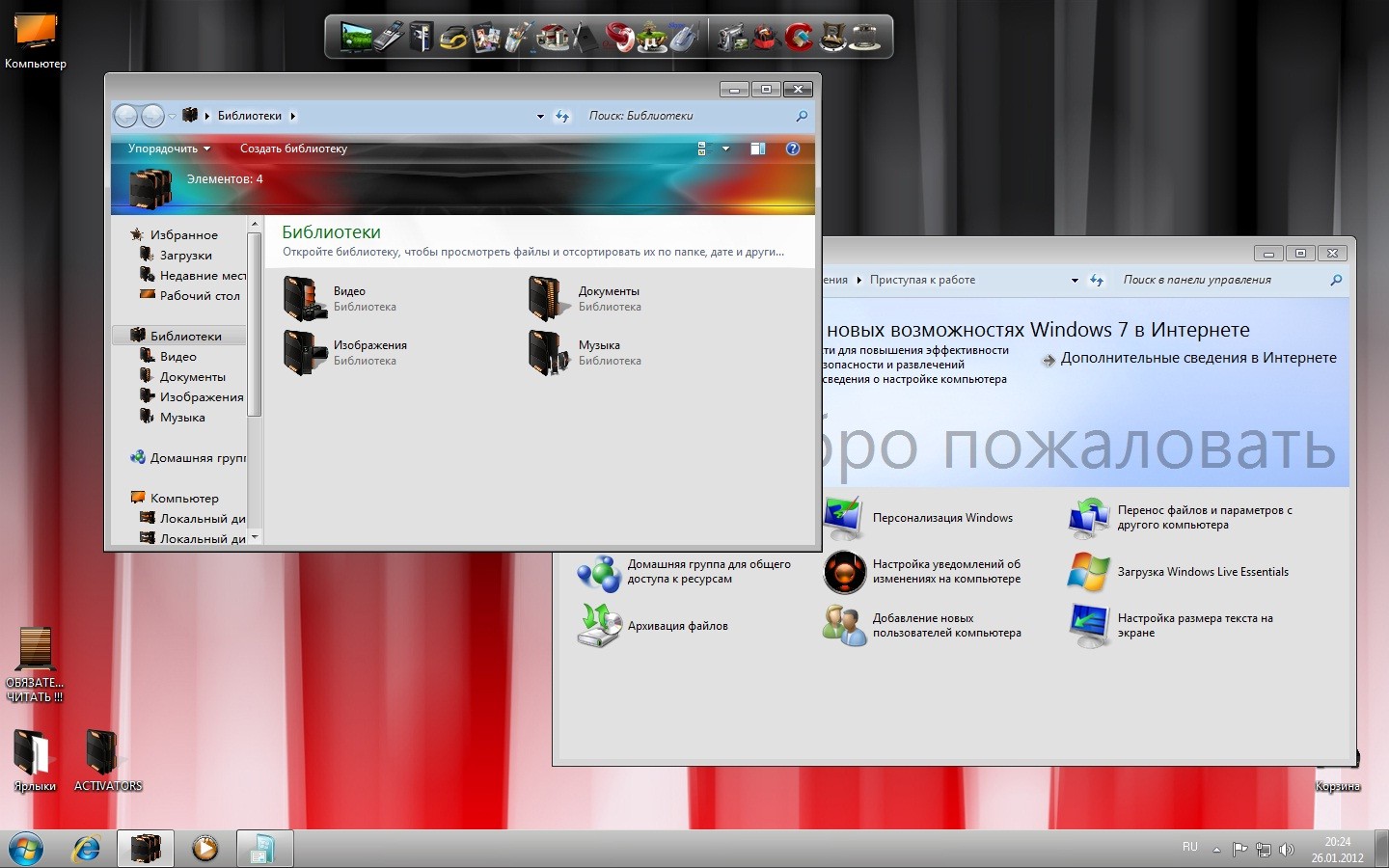1389x868 pixels.
Task: Toggle the preview pane in Libraries window
Action: tap(758, 149)
